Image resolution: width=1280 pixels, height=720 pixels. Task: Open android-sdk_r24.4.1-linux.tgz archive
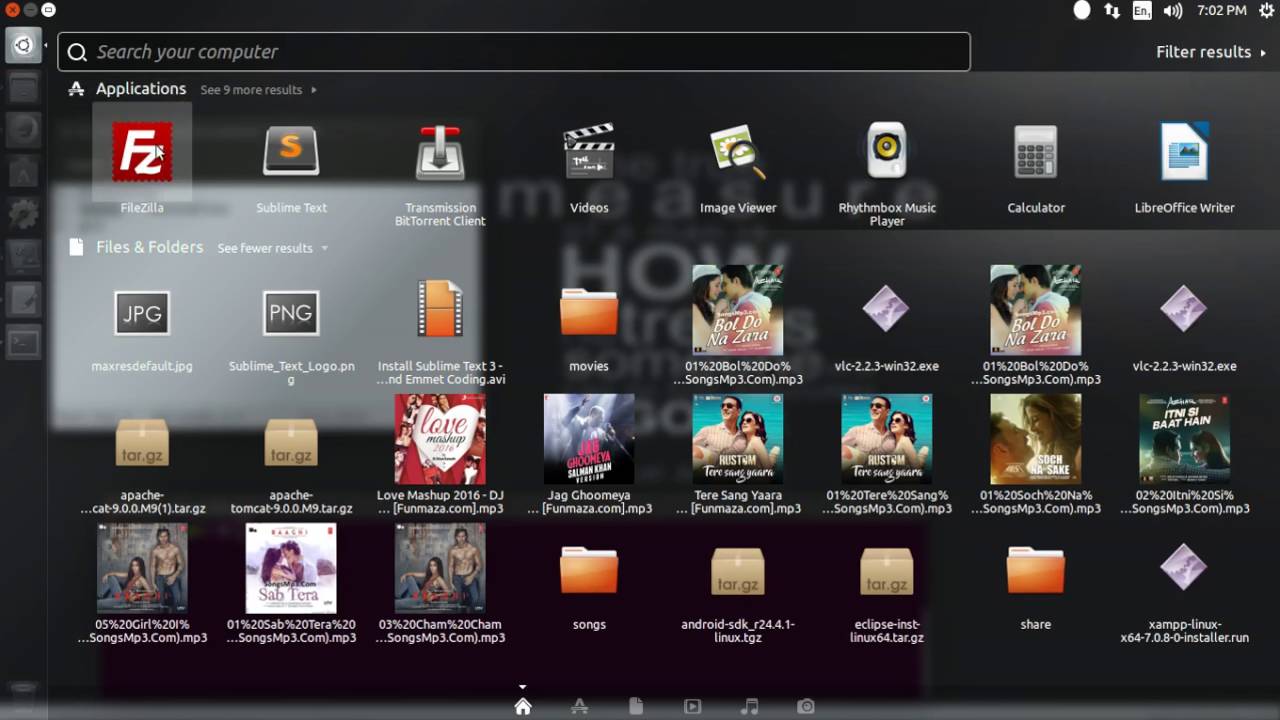[738, 571]
